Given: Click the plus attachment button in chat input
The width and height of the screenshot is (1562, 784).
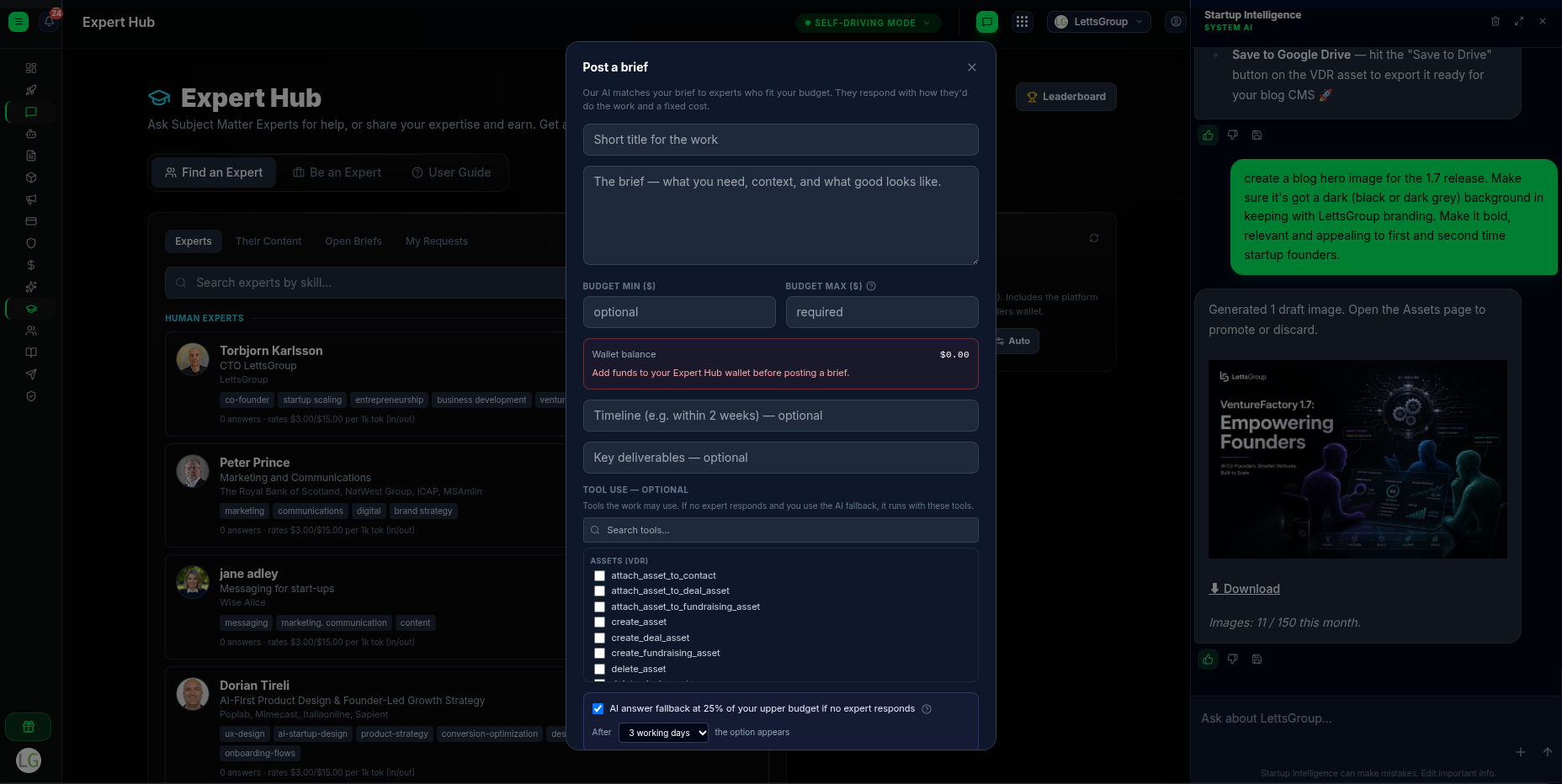Looking at the screenshot, I should [1521, 752].
